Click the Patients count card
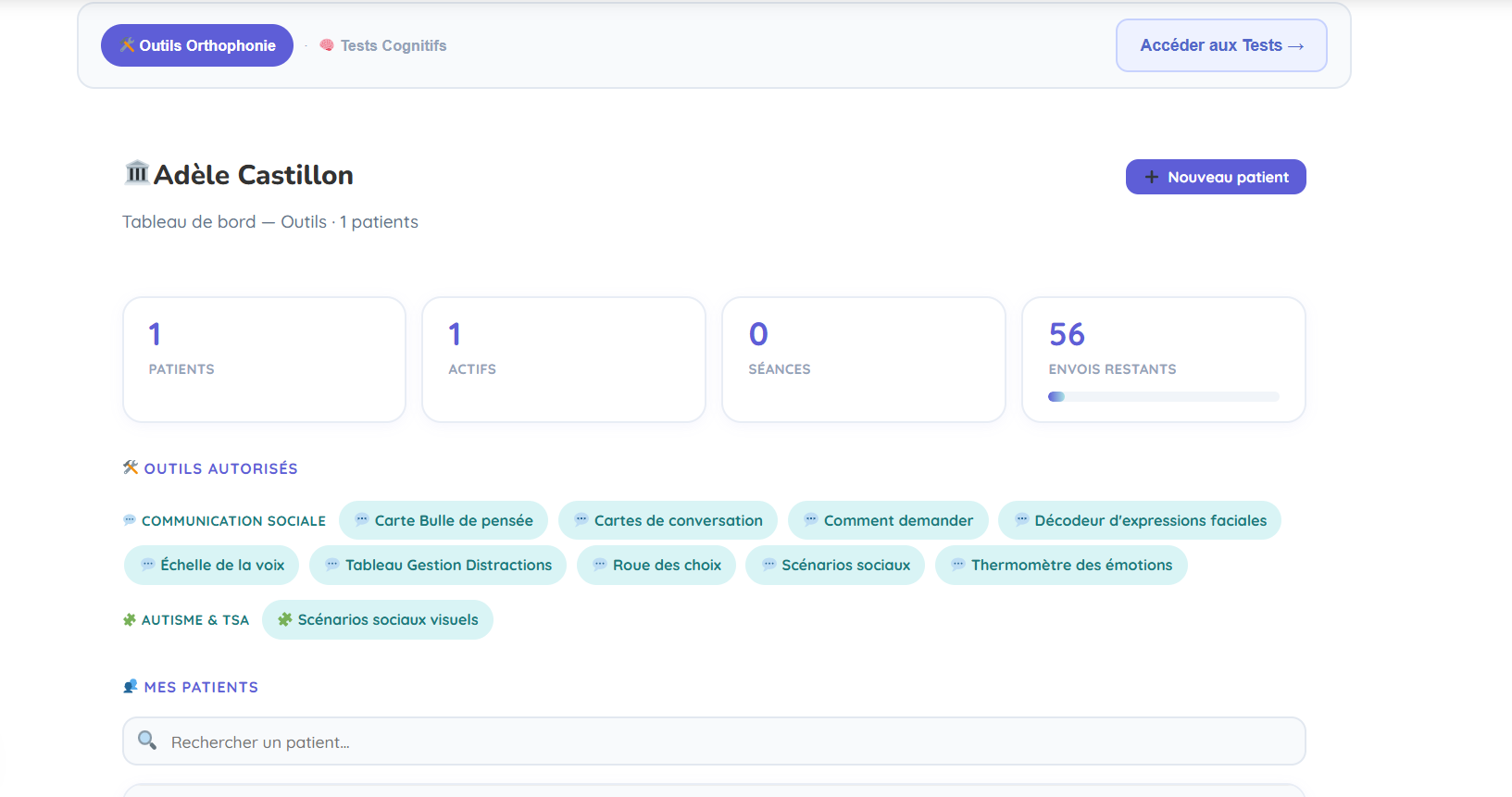Image resolution: width=1512 pixels, height=797 pixels. (x=264, y=359)
